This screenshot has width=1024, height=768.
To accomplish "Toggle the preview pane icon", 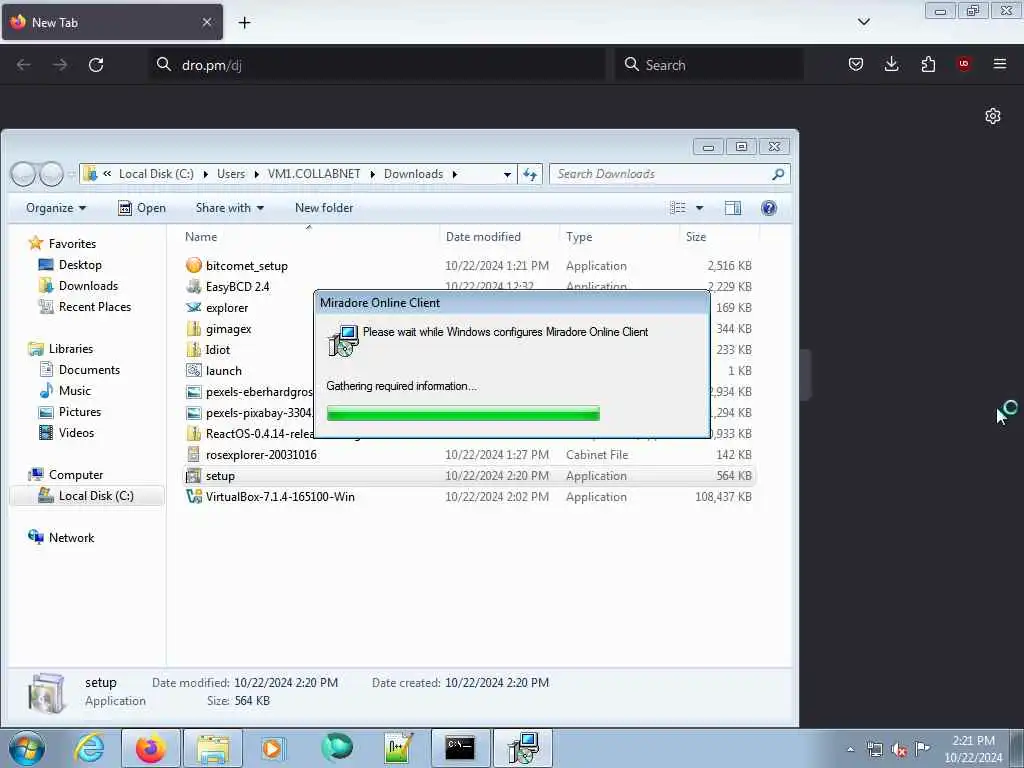I will click(x=733, y=208).
